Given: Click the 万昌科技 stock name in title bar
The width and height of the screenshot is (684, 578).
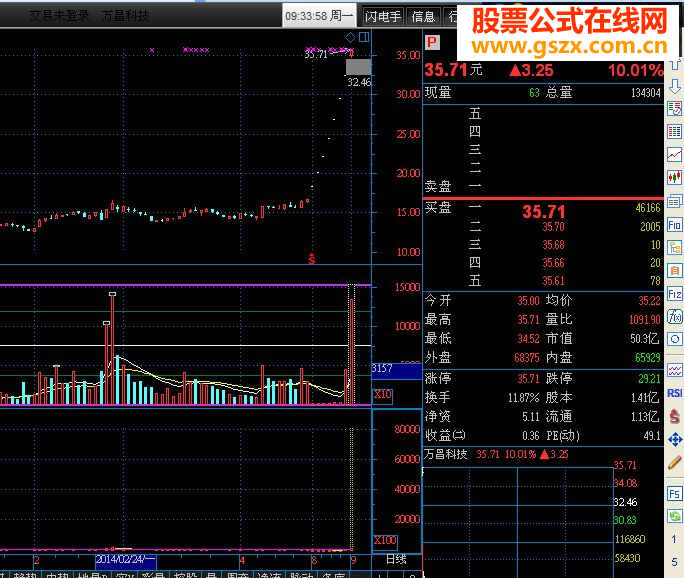Looking at the screenshot, I should point(126,16).
